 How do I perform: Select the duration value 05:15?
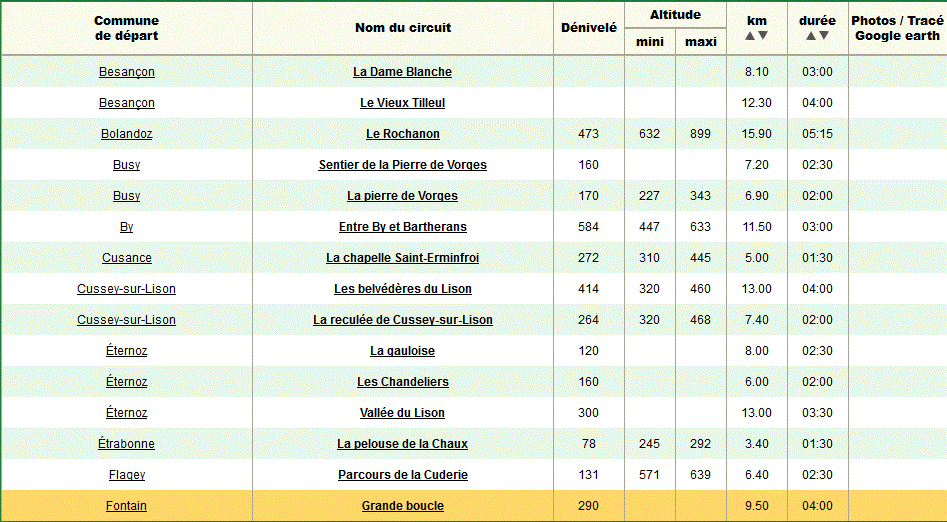[x=818, y=134]
